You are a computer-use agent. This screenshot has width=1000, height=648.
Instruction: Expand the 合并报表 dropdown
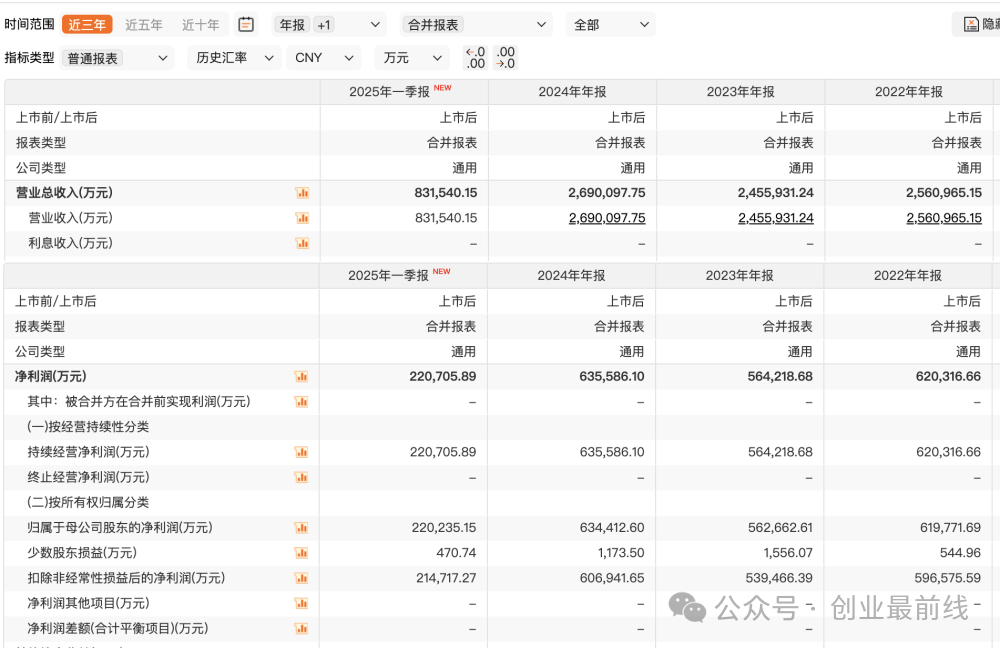[x=477, y=25]
